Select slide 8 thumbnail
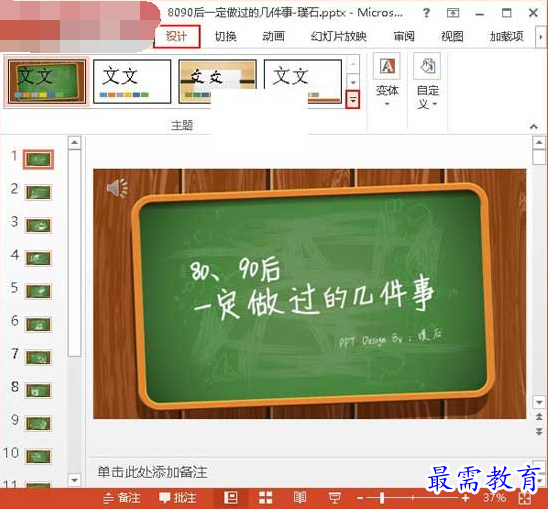 pos(39,391)
